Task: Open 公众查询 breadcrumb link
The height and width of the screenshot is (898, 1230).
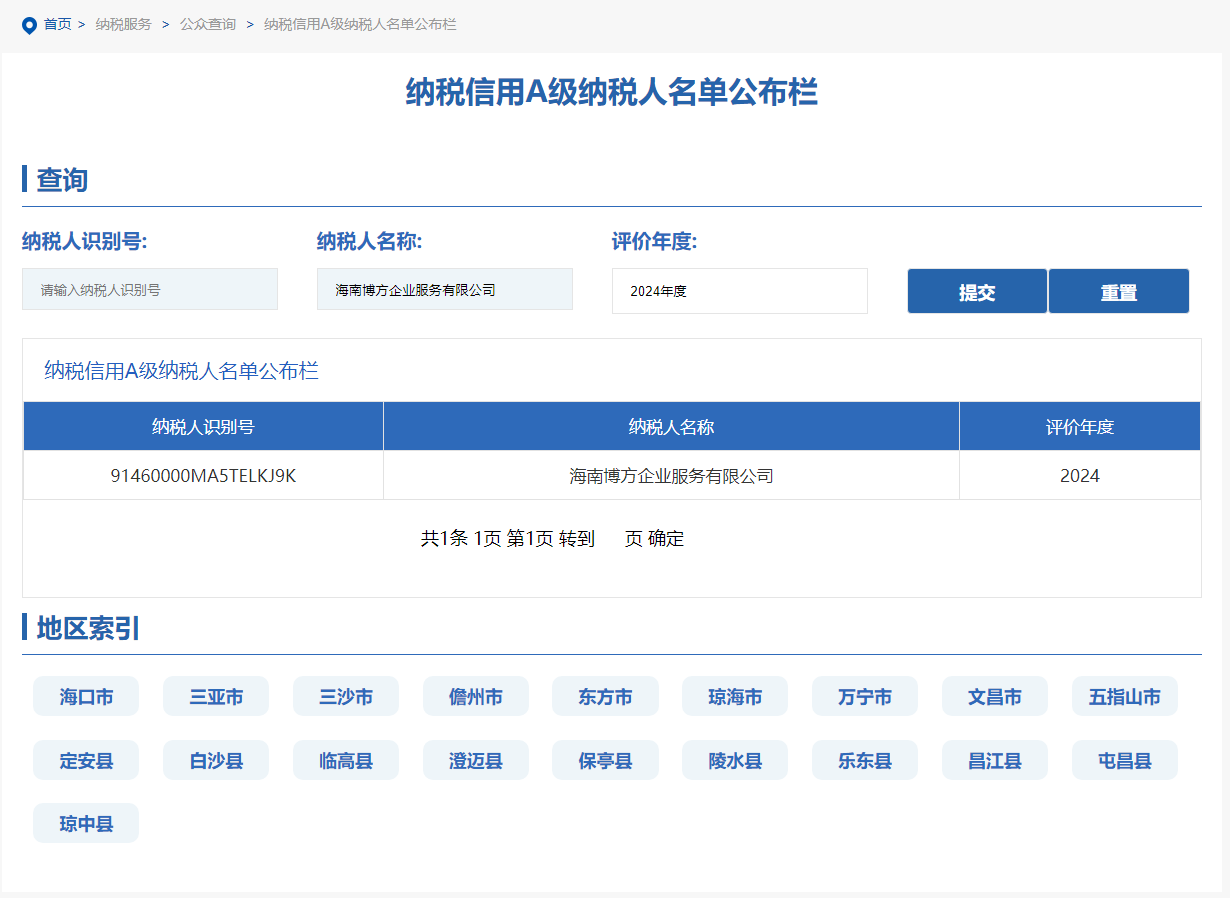Action: (208, 24)
